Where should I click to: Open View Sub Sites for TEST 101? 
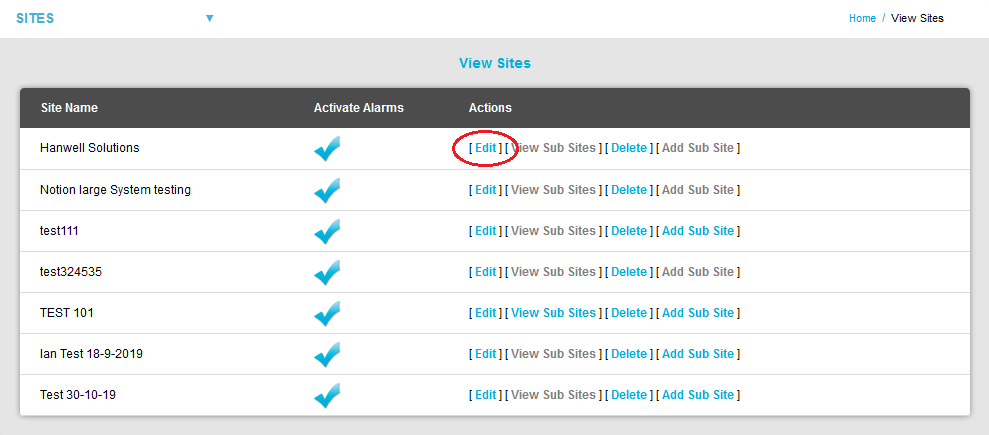point(553,313)
